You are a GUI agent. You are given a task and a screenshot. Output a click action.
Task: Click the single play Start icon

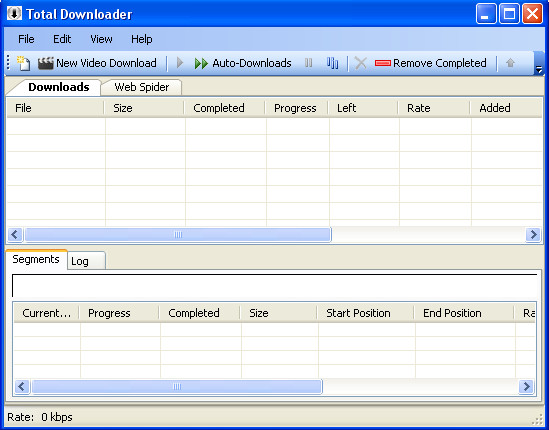click(180, 63)
